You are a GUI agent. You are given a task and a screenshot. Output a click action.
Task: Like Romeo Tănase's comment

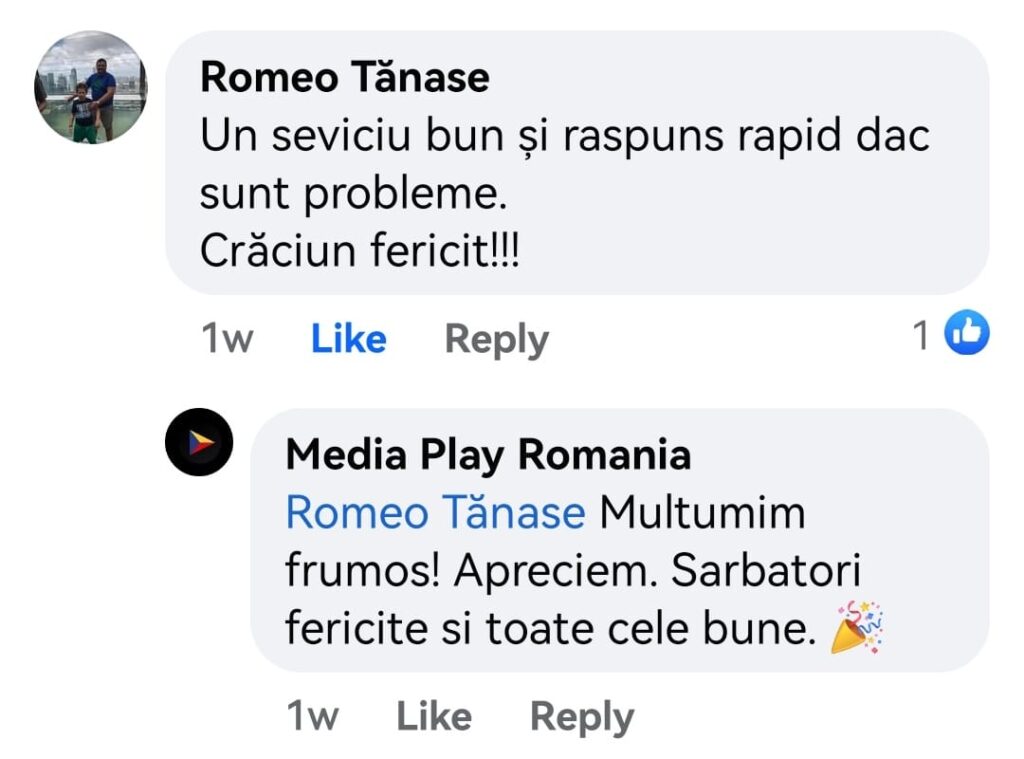pos(348,339)
